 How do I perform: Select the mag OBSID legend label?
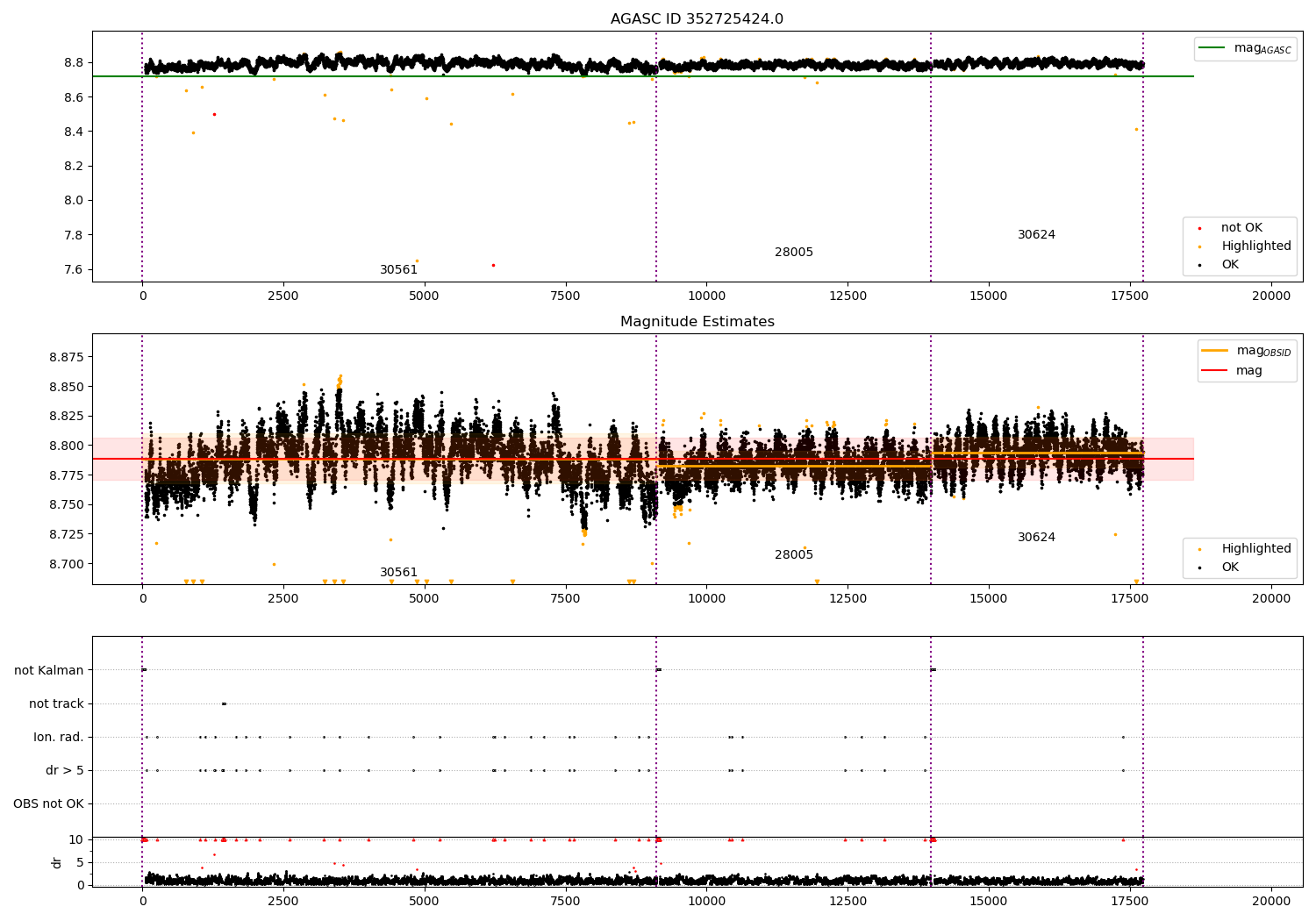point(1263,351)
